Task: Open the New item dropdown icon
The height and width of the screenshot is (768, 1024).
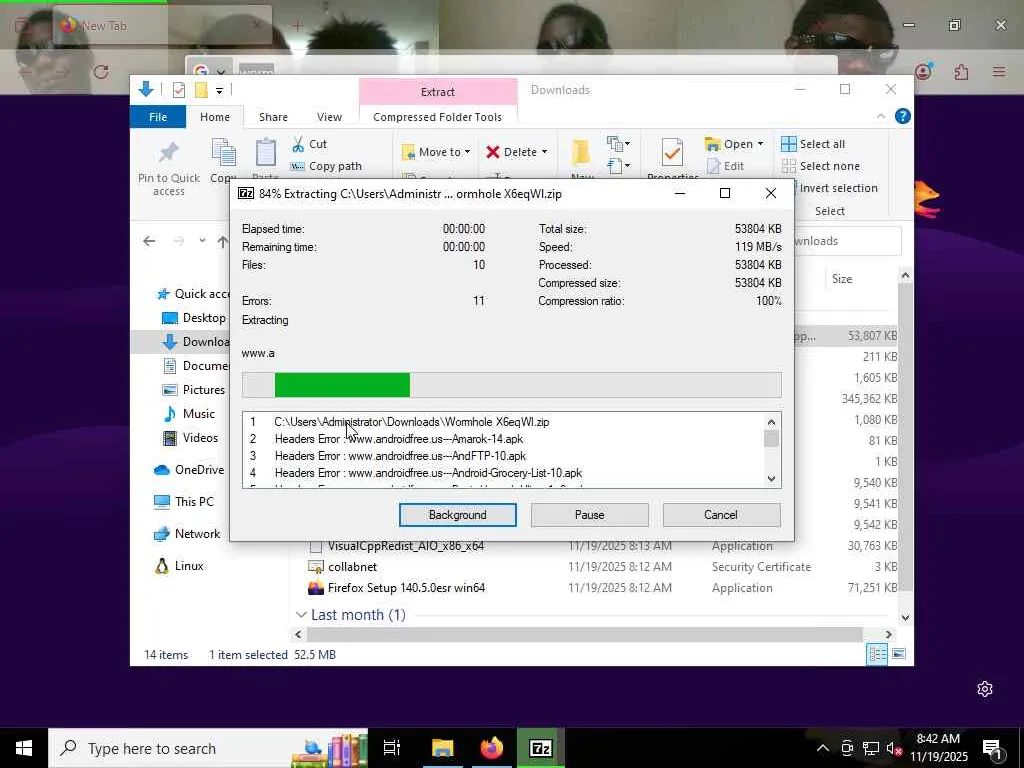Action: [x=618, y=143]
